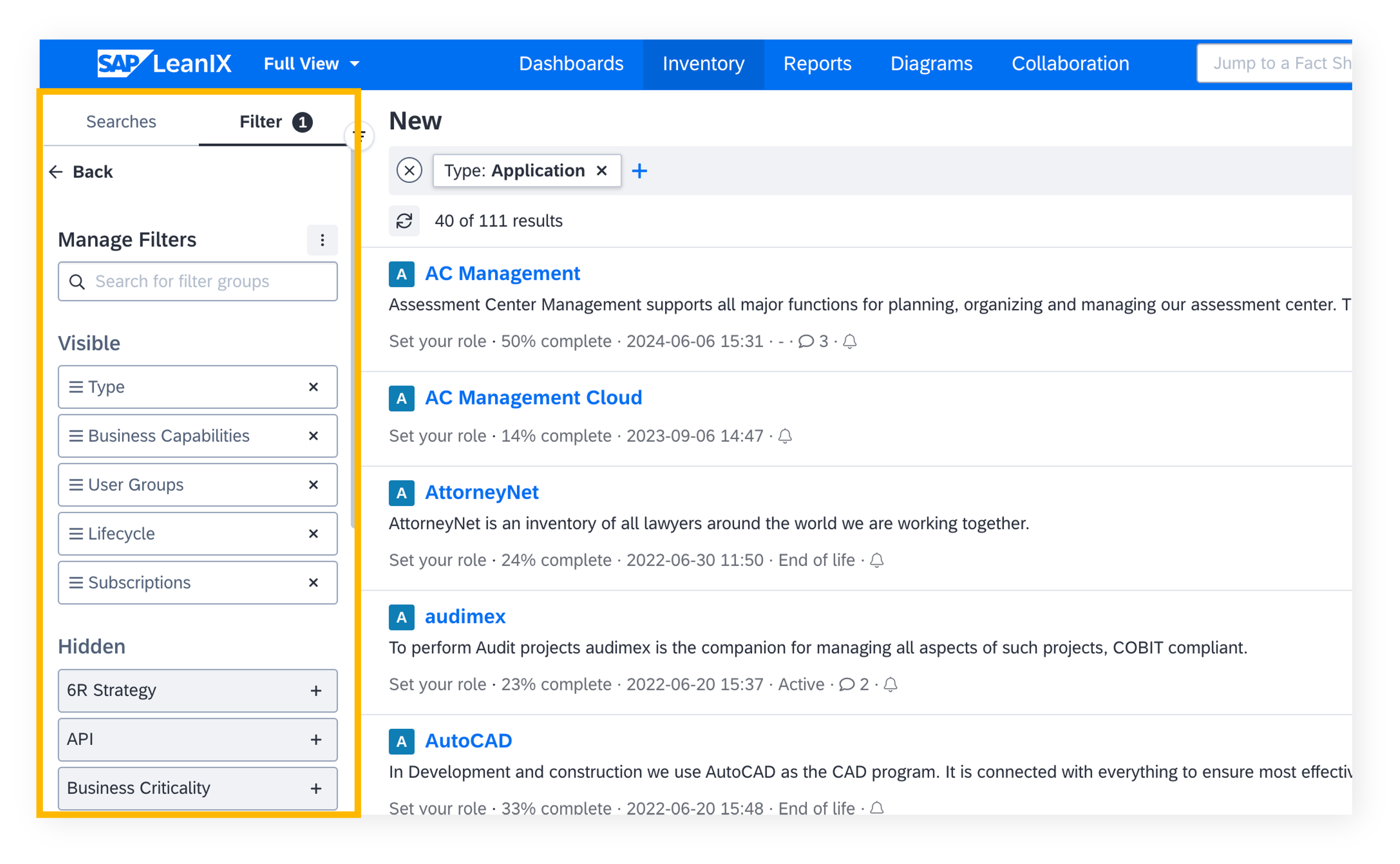The image size is (1400, 864).
Task: Select the Filter tab
Action: pos(276,122)
